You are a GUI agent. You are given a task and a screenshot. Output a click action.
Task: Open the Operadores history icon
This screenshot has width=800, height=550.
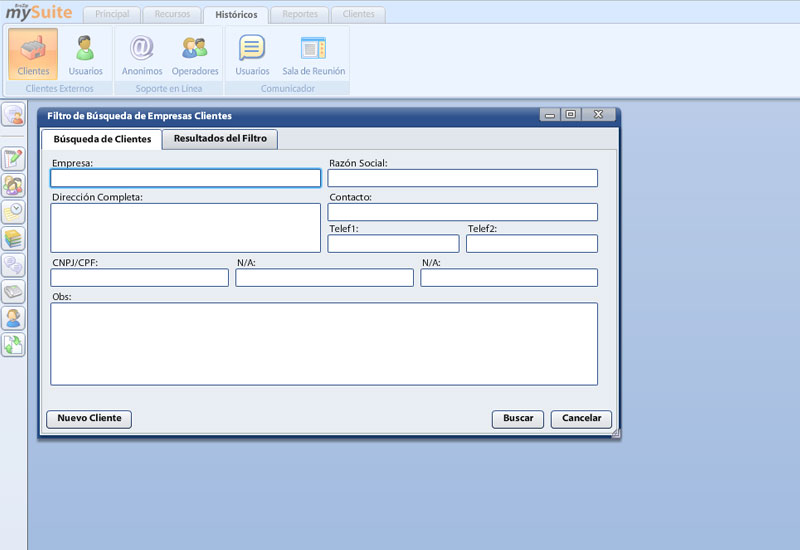tap(195, 54)
